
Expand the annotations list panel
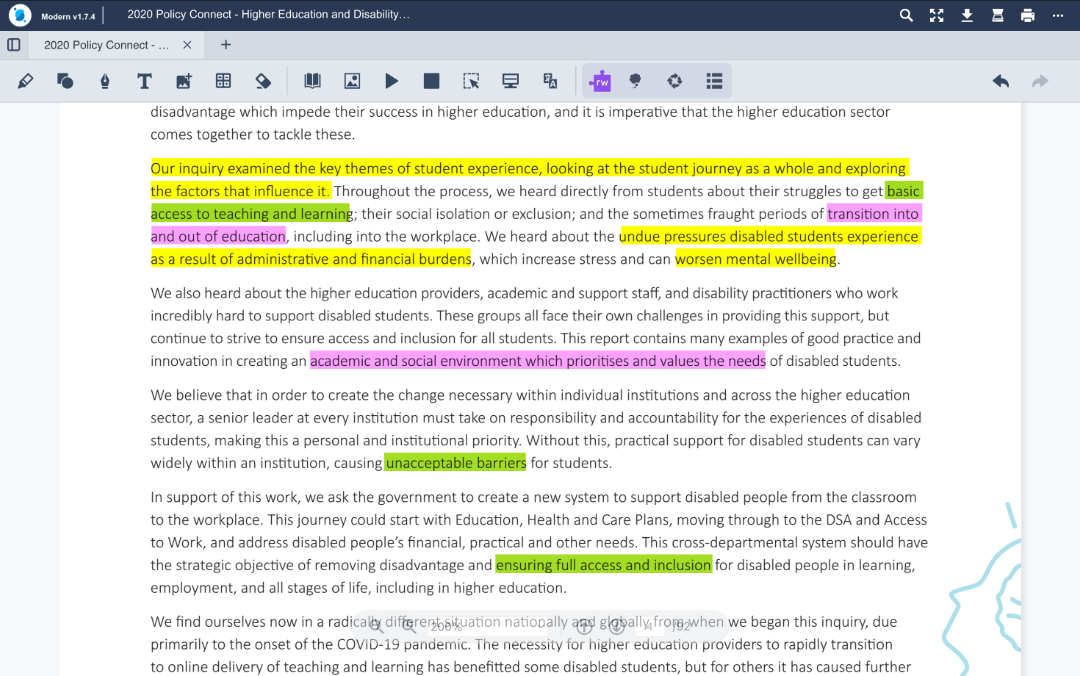(x=714, y=81)
